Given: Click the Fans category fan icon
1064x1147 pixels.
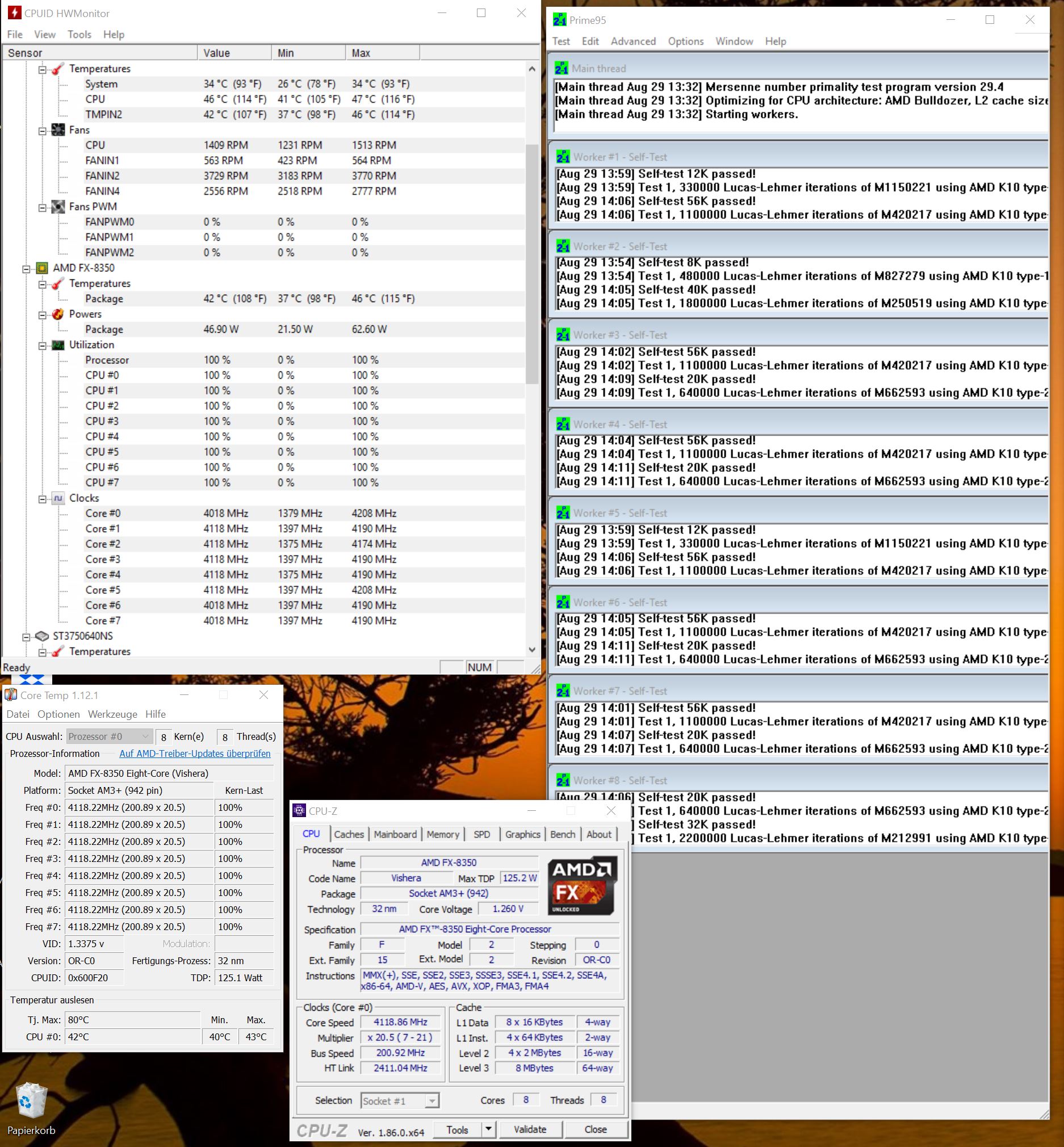Looking at the screenshot, I should point(58,129).
